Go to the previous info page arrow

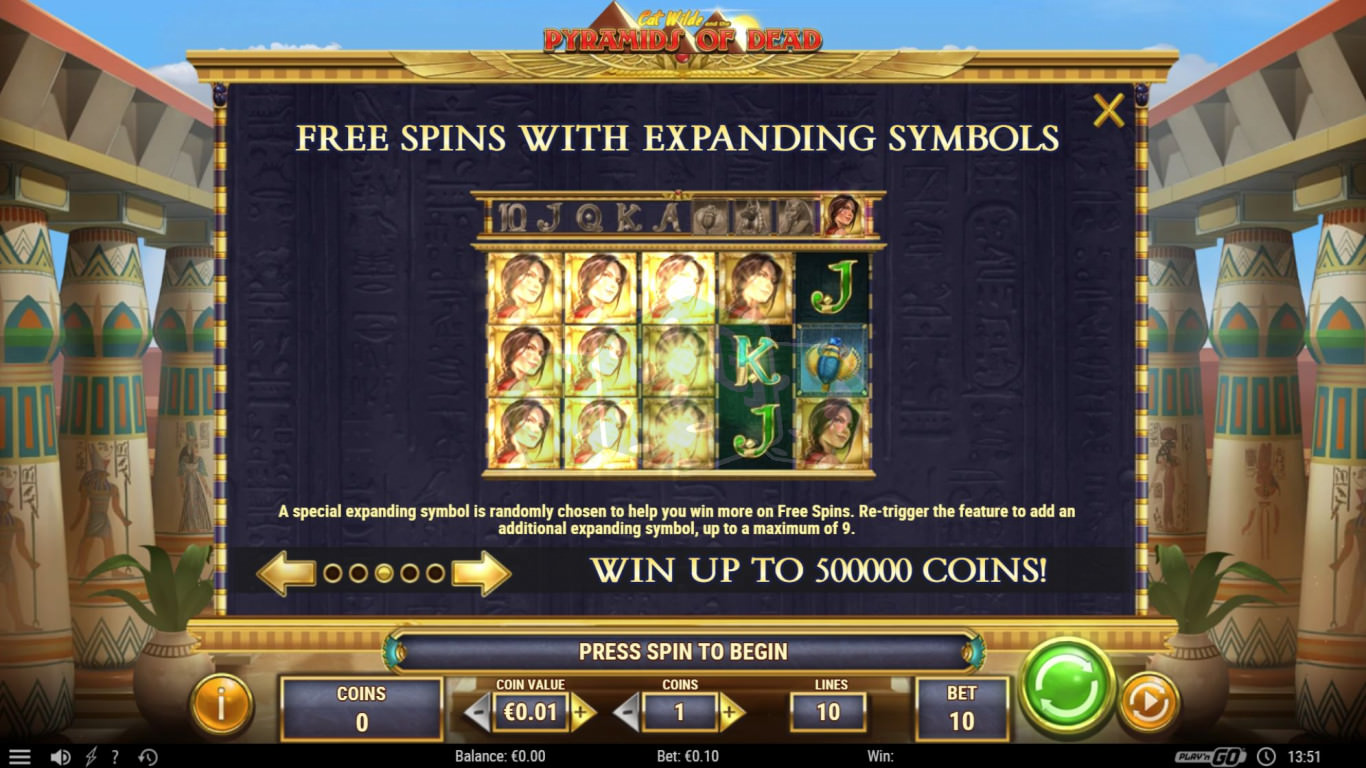tap(286, 573)
